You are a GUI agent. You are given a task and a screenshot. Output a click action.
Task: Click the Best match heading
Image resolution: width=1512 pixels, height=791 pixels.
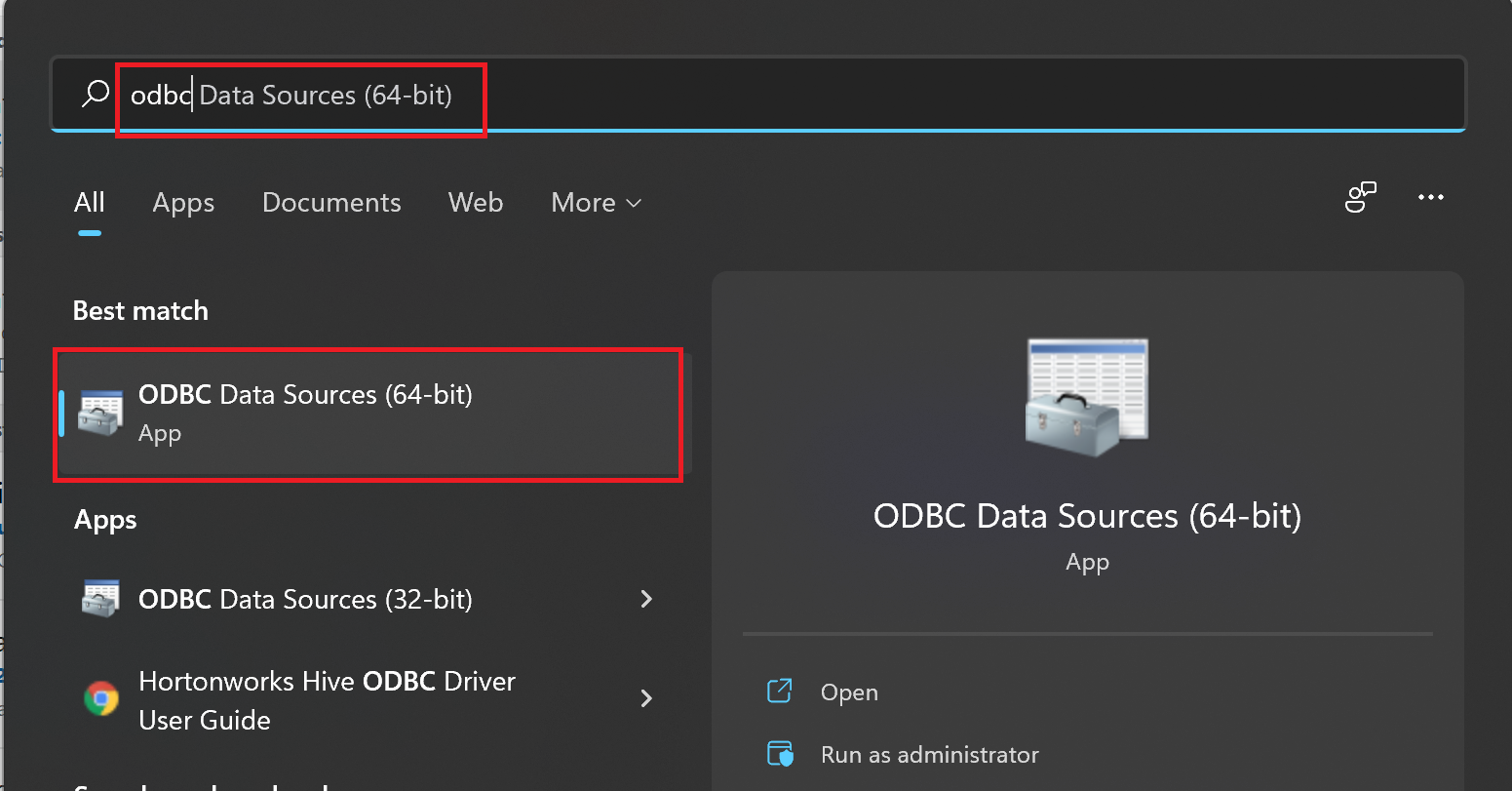[x=140, y=311]
